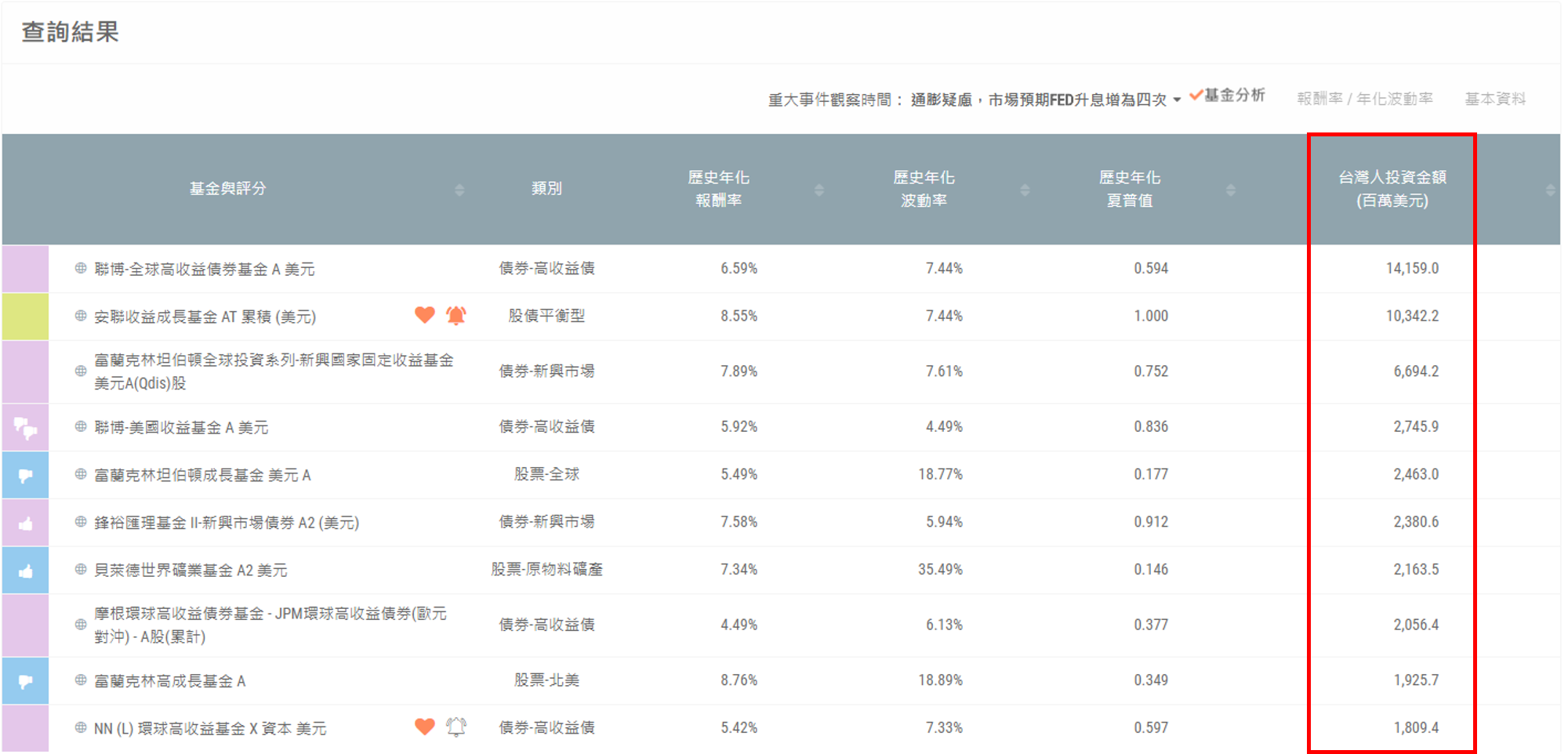Click orange checkmark next to 基金分析
The height and width of the screenshot is (754, 1568).
(x=1196, y=95)
